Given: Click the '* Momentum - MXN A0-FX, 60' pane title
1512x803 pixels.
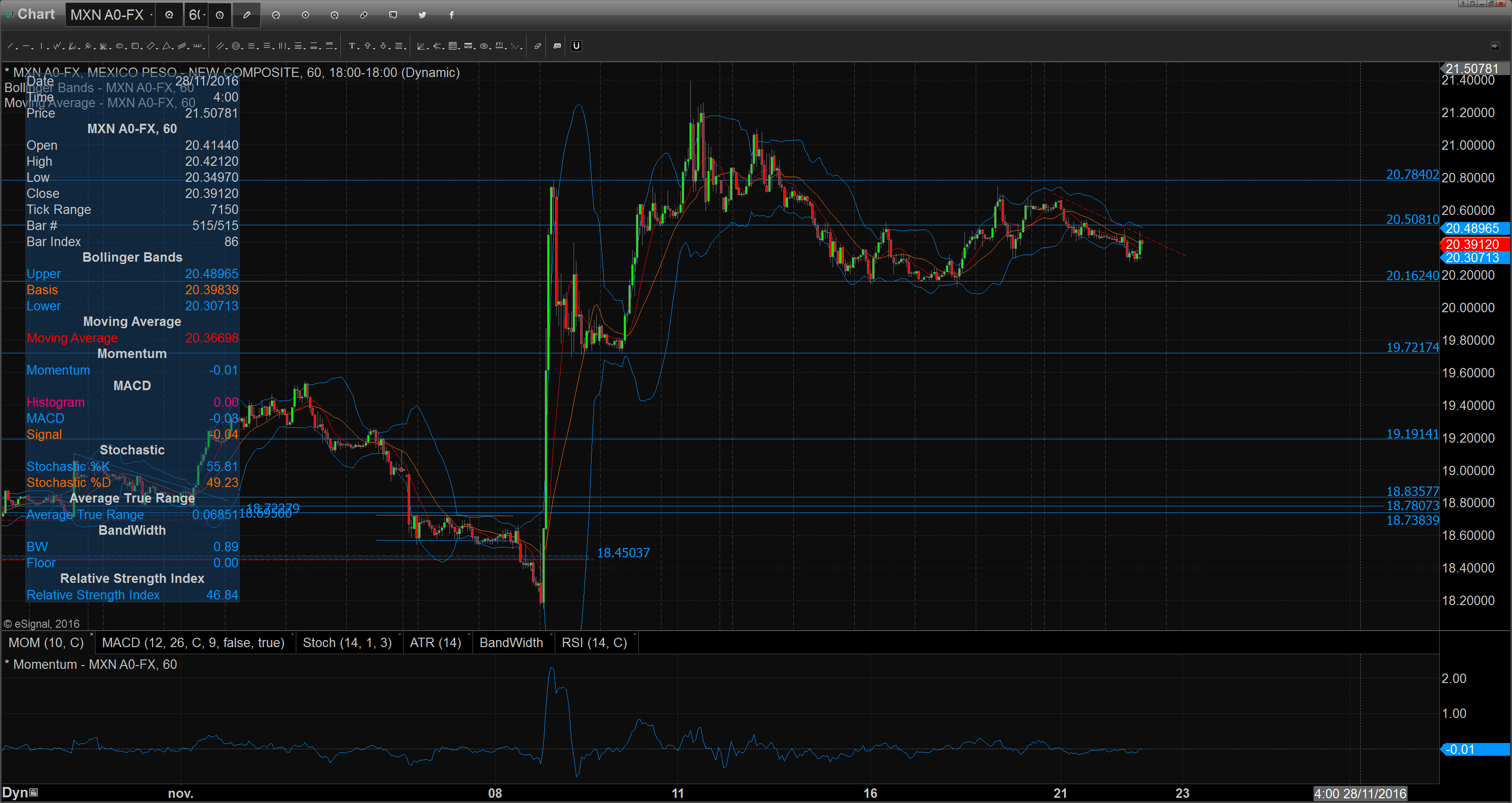Looking at the screenshot, I should click(x=90, y=664).
